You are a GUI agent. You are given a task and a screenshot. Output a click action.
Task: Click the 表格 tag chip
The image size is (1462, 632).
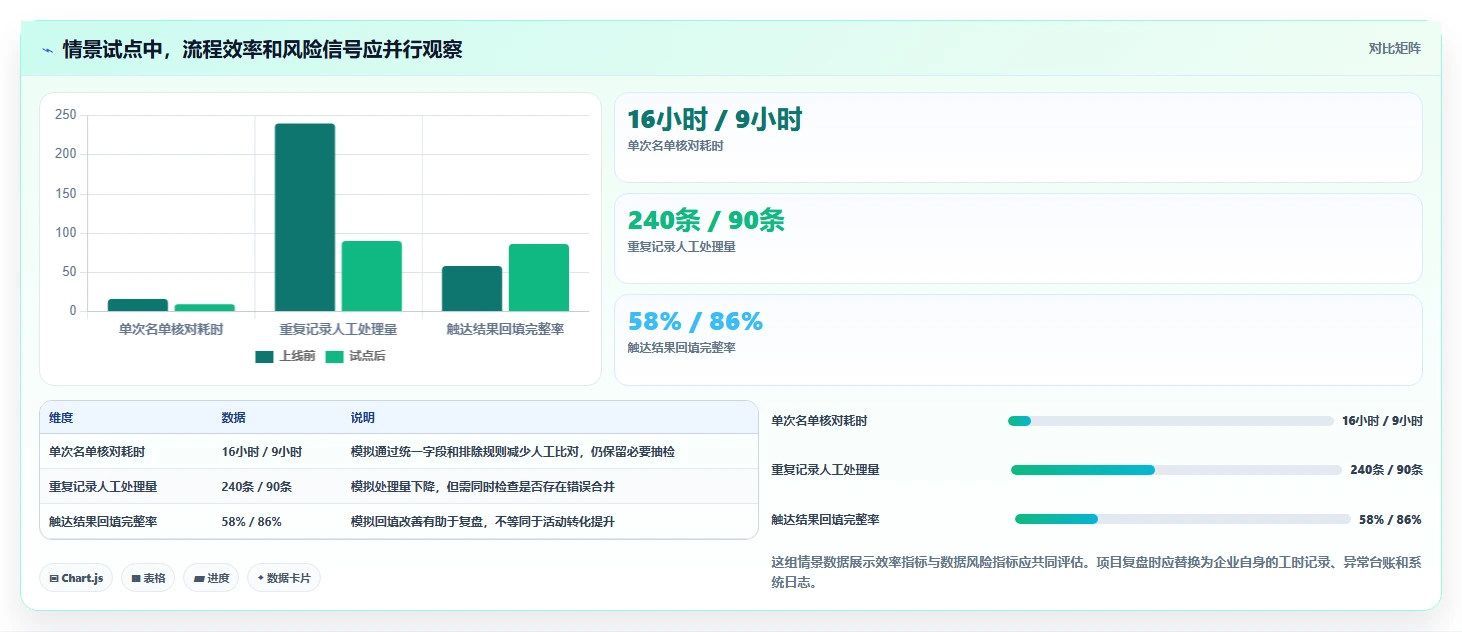pyautogui.click(x=148, y=578)
